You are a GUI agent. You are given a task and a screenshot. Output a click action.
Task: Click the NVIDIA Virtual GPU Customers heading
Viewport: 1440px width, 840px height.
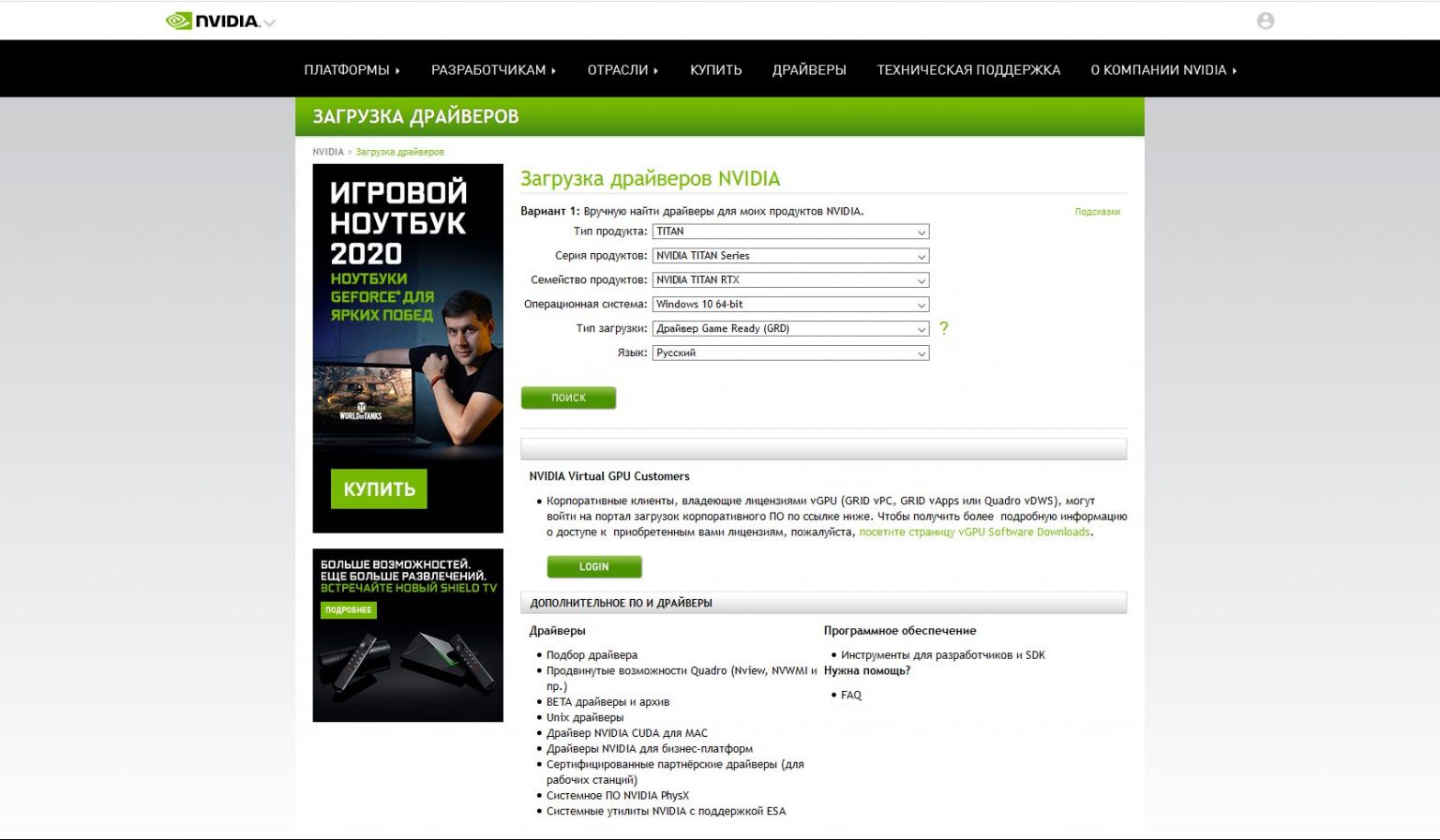click(609, 476)
